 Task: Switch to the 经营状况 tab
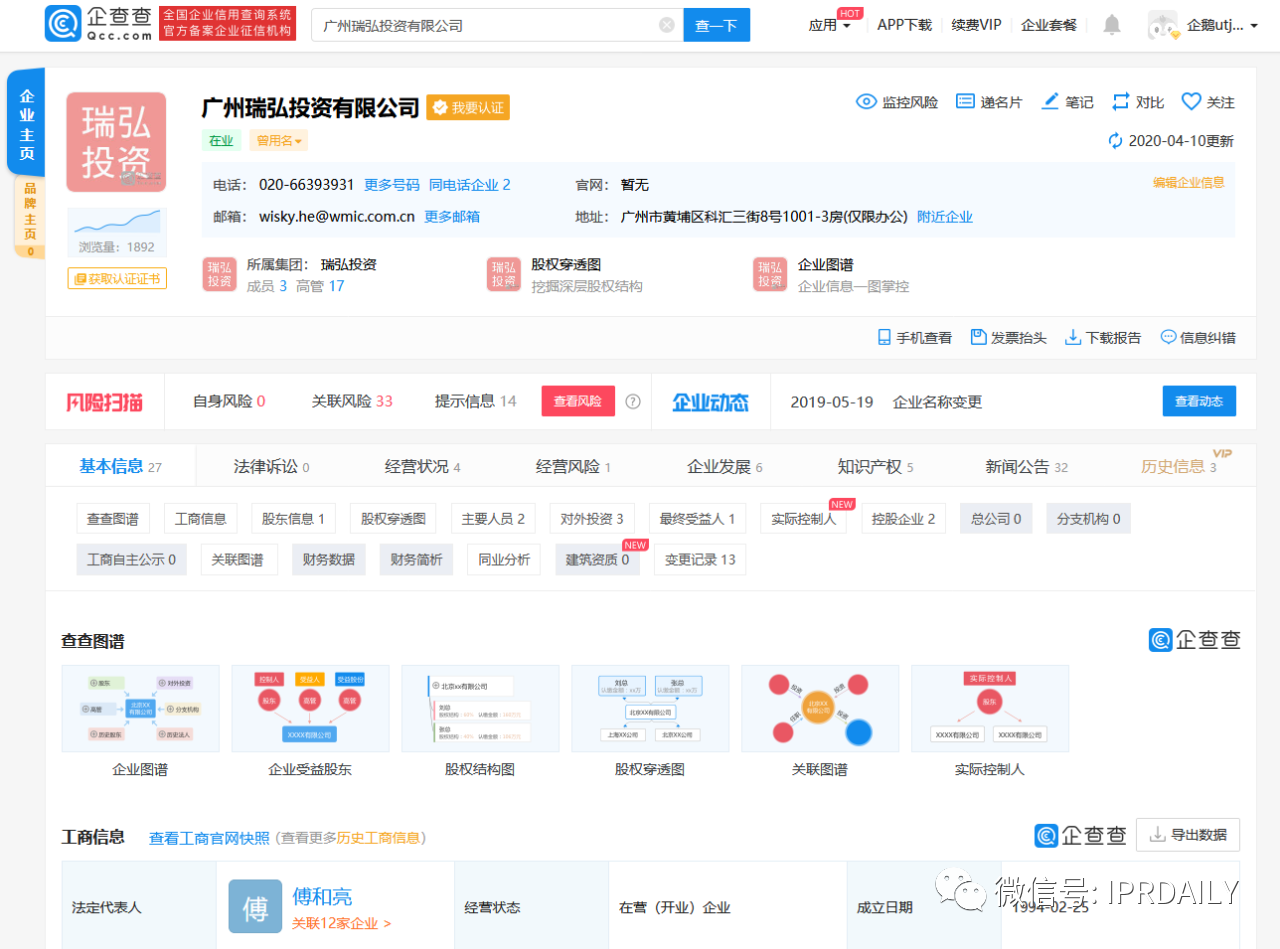point(422,467)
